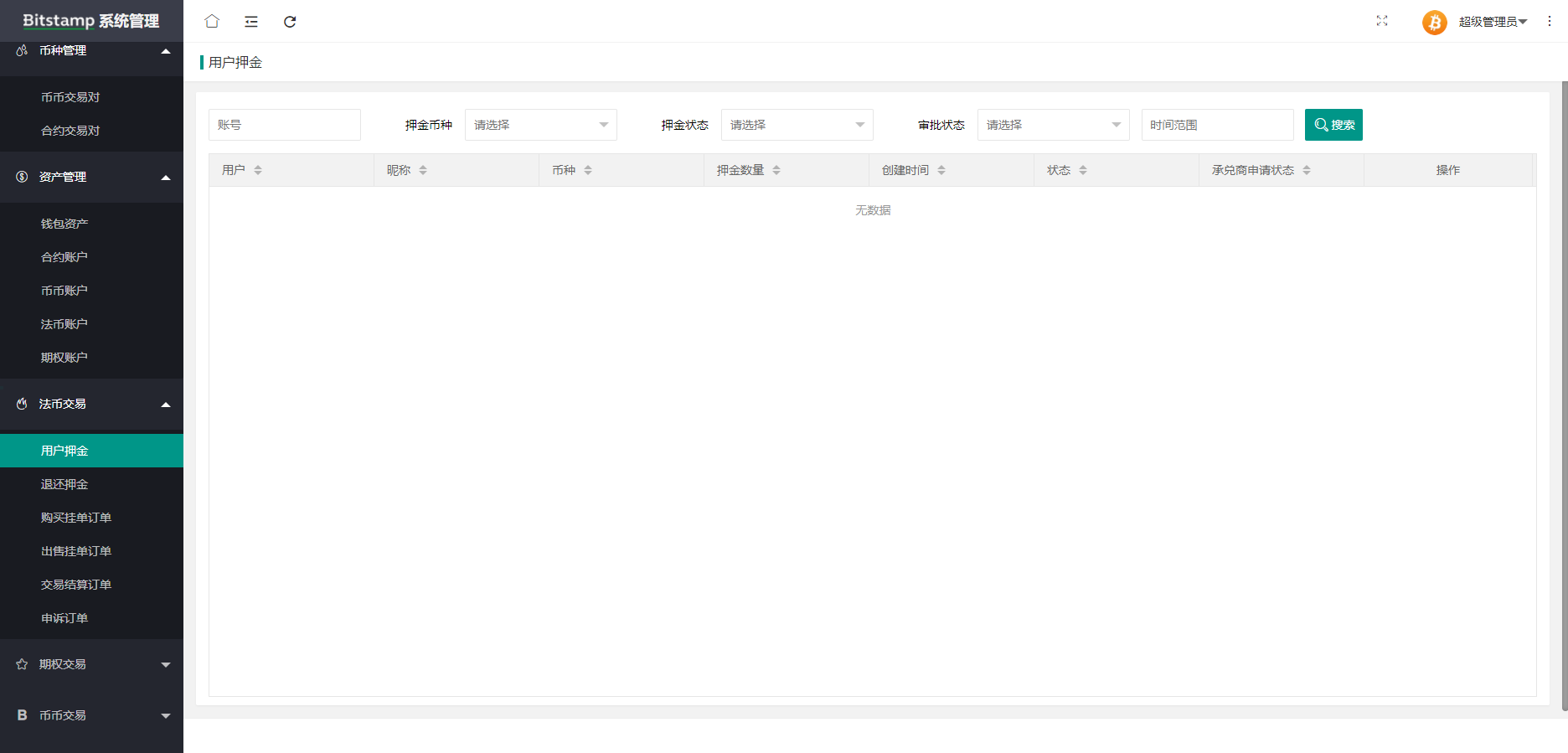Click the orange Bitcoin avatar icon
1568x753 pixels.
point(1434,22)
